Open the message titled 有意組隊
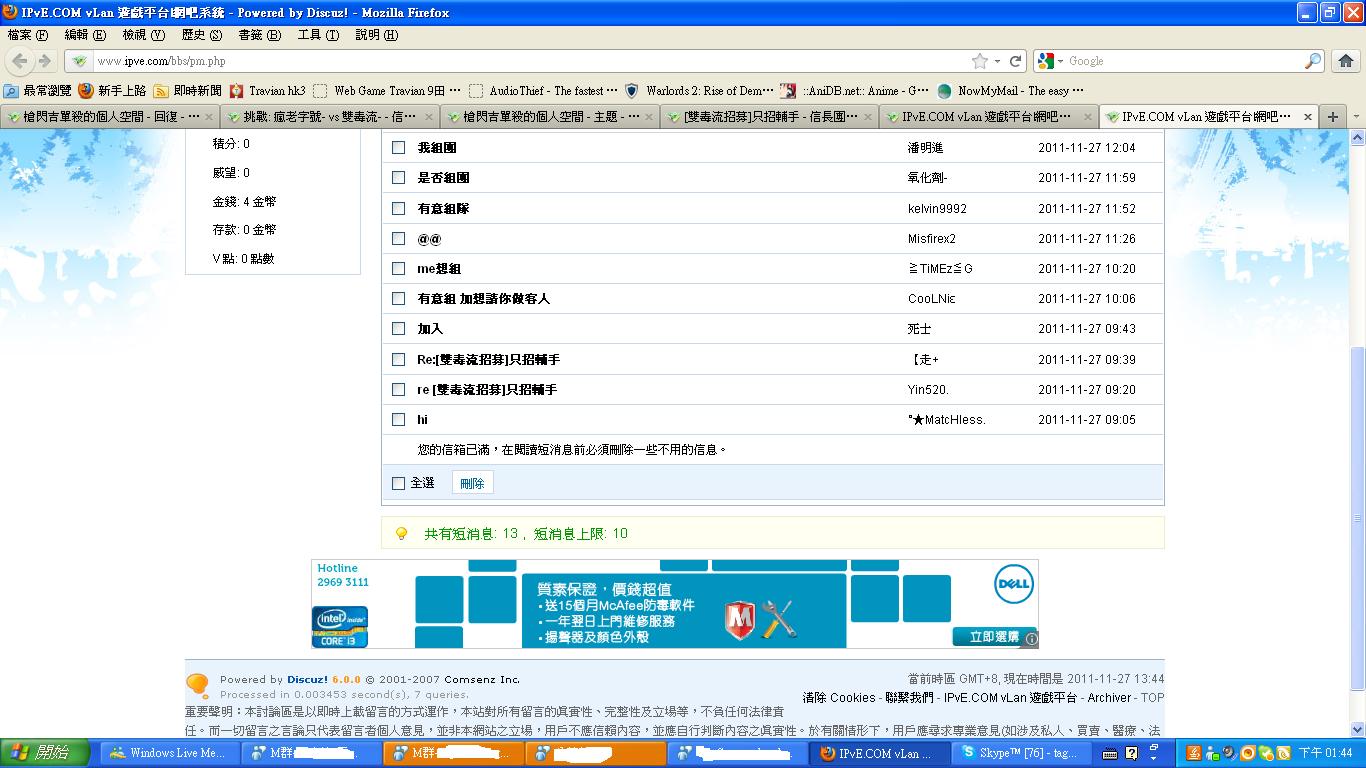The height and width of the screenshot is (768, 1366). 443,209
